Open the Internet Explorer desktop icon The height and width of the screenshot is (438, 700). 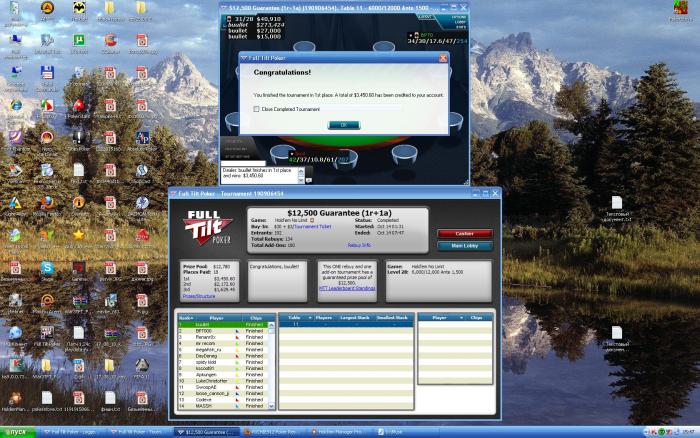pyautogui.click(x=16, y=106)
